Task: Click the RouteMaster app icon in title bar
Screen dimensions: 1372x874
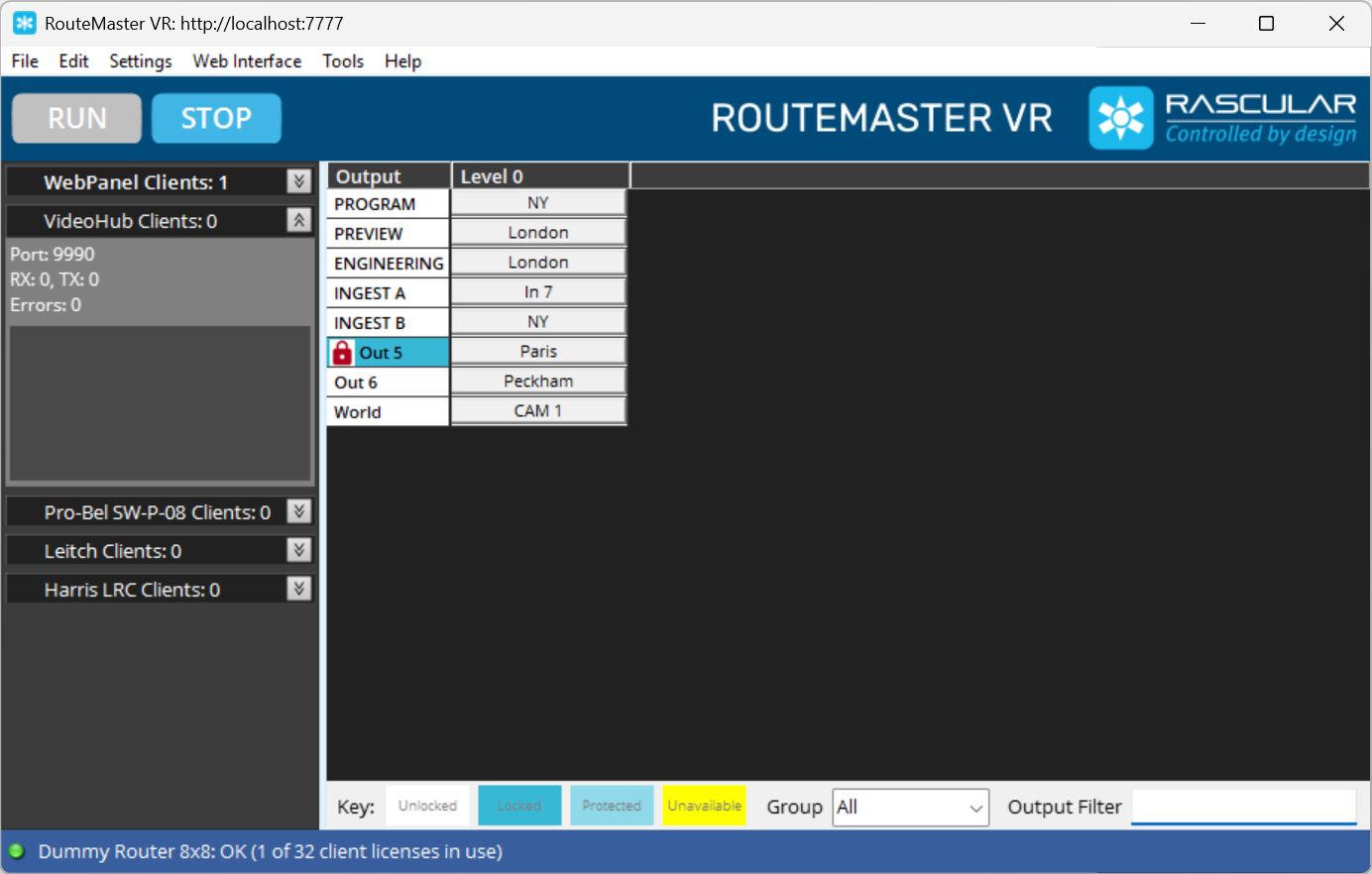Action: click(x=25, y=23)
